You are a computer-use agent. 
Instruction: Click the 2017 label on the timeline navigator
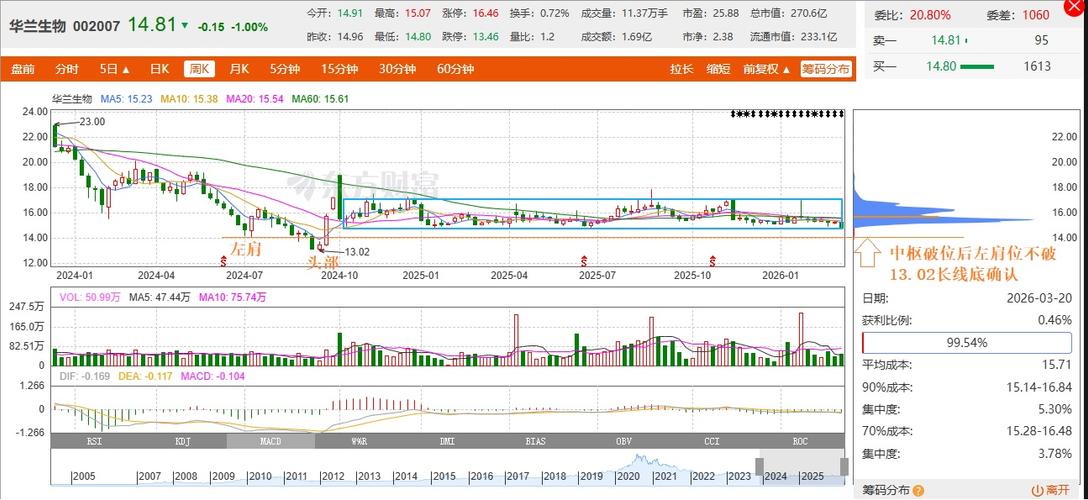click(x=518, y=477)
